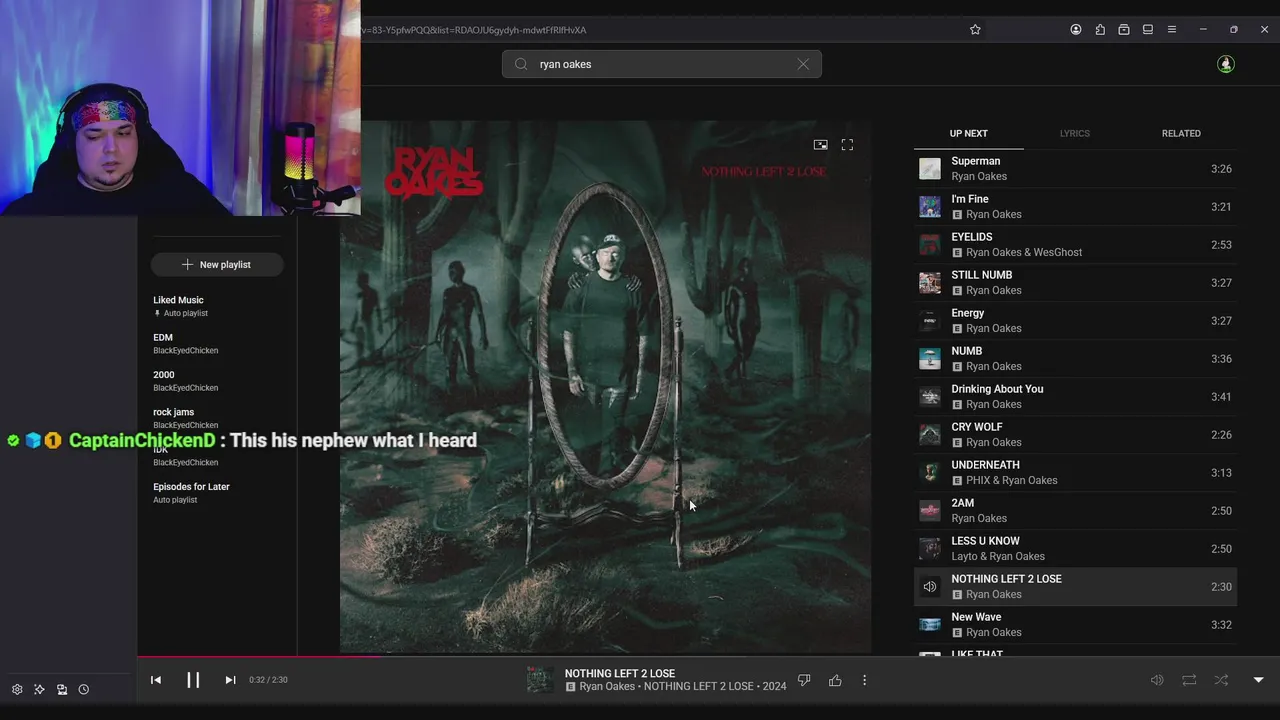Like the current song with thumbs up
Viewport: 1280px width, 720px height.
click(x=835, y=681)
